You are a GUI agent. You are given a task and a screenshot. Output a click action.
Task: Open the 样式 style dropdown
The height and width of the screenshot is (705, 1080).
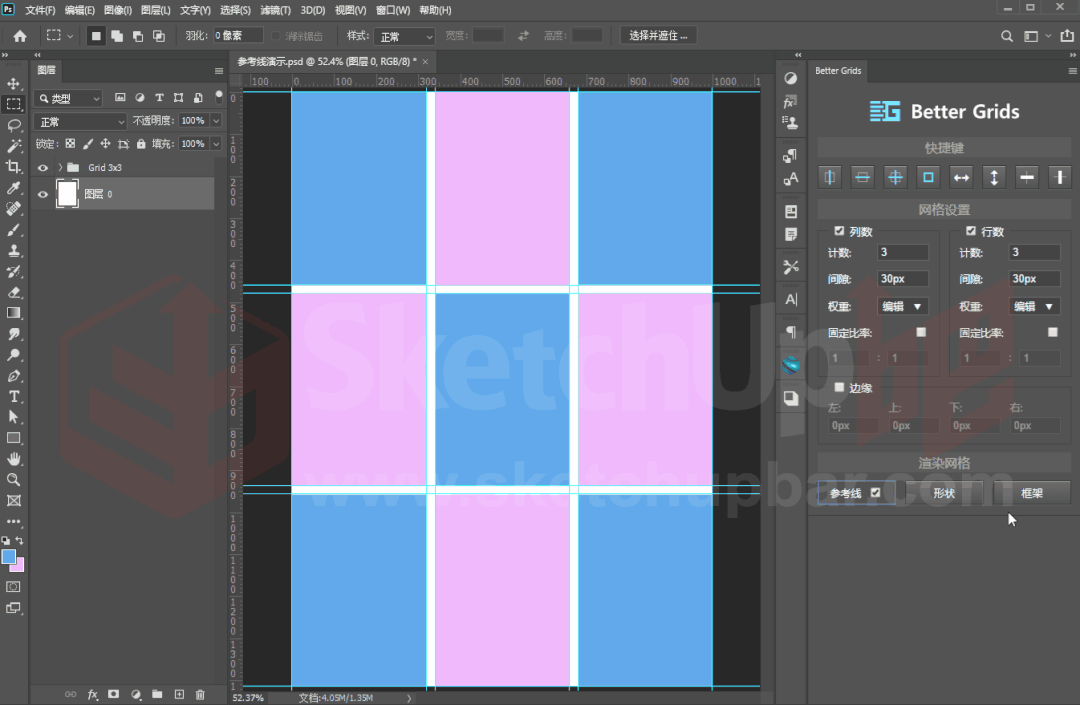tap(405, 36)
